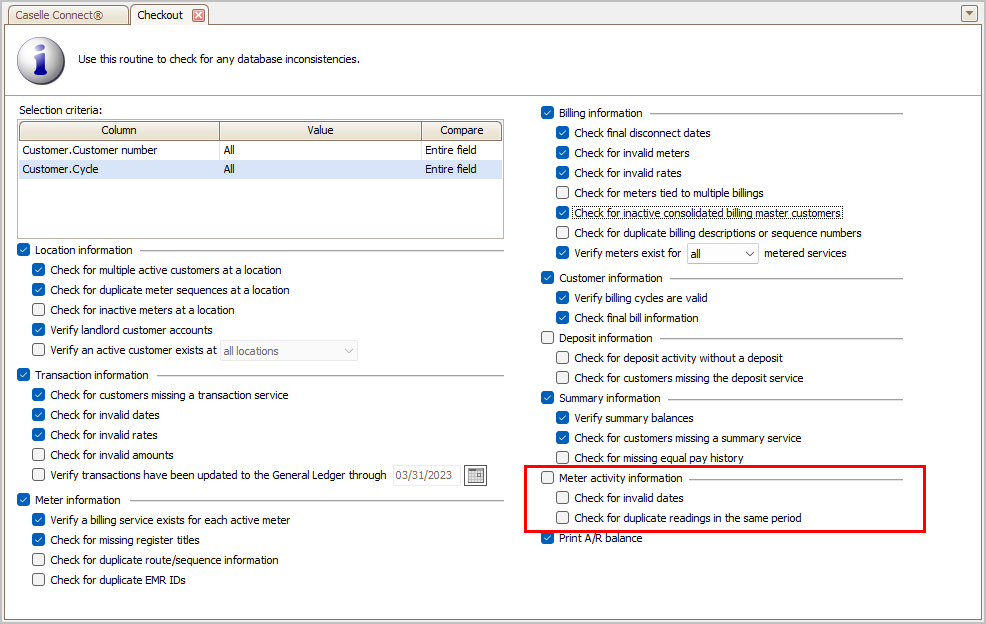Toggle Billing Check for invalid rates
The height and width of the screenshot is (624, 986).
pyautogui.click(x=563, y=173)
